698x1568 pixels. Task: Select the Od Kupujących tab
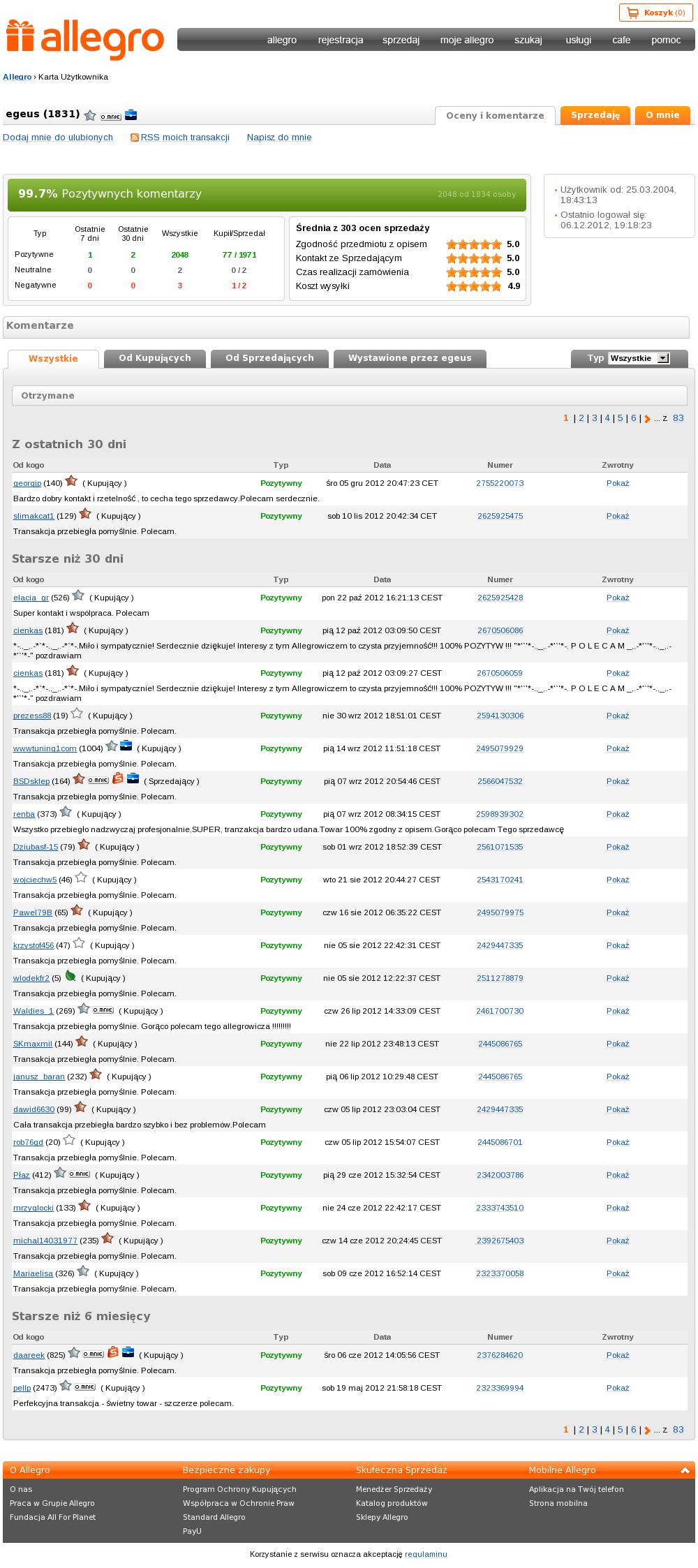coord(155,358)
